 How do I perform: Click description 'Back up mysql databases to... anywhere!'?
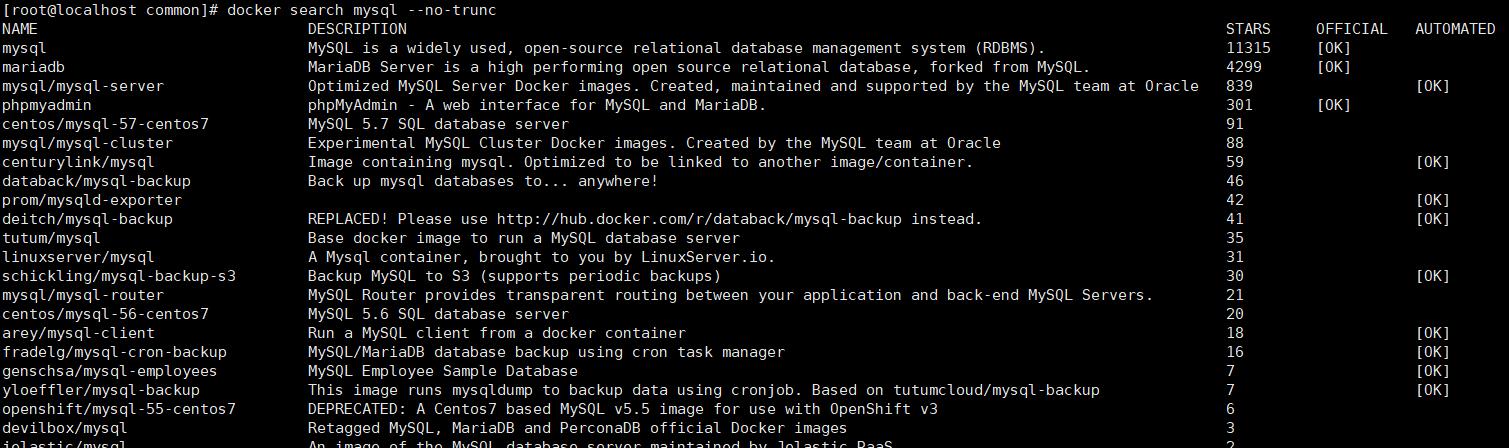(x=483, y=181)
